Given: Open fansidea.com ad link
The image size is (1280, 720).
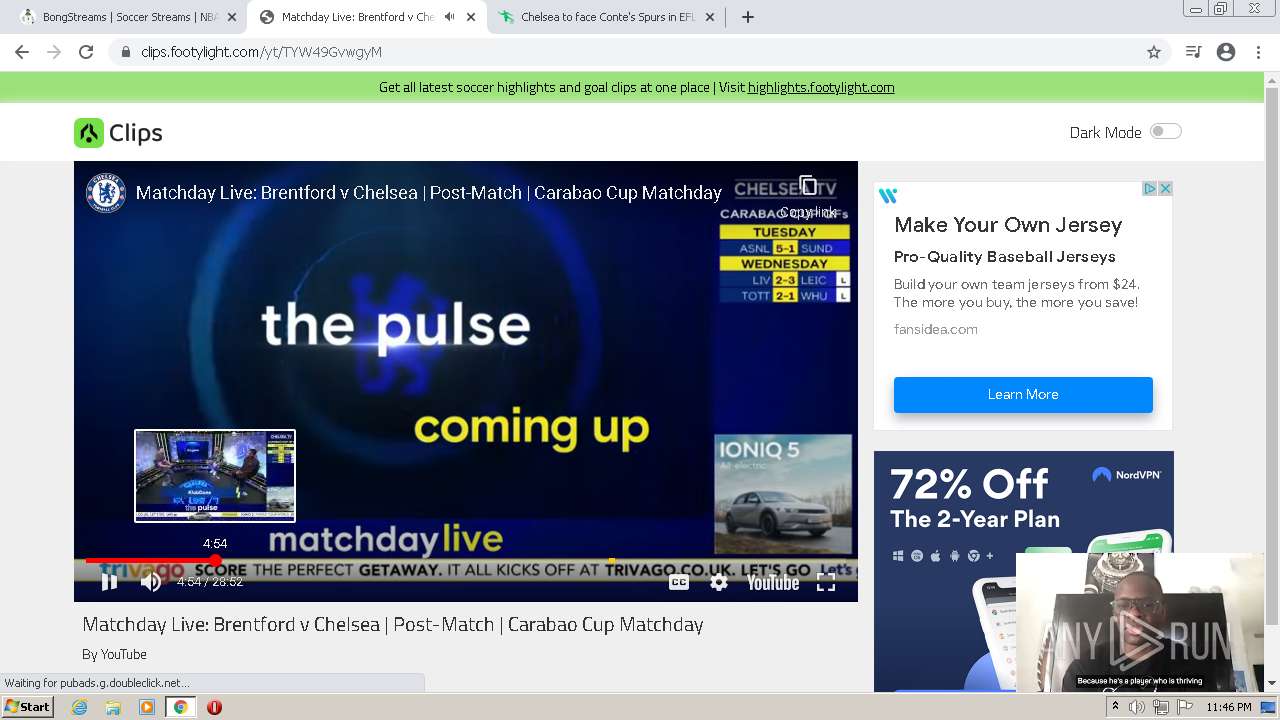Looking at the screenshot, I should click(x=936, y=329).
